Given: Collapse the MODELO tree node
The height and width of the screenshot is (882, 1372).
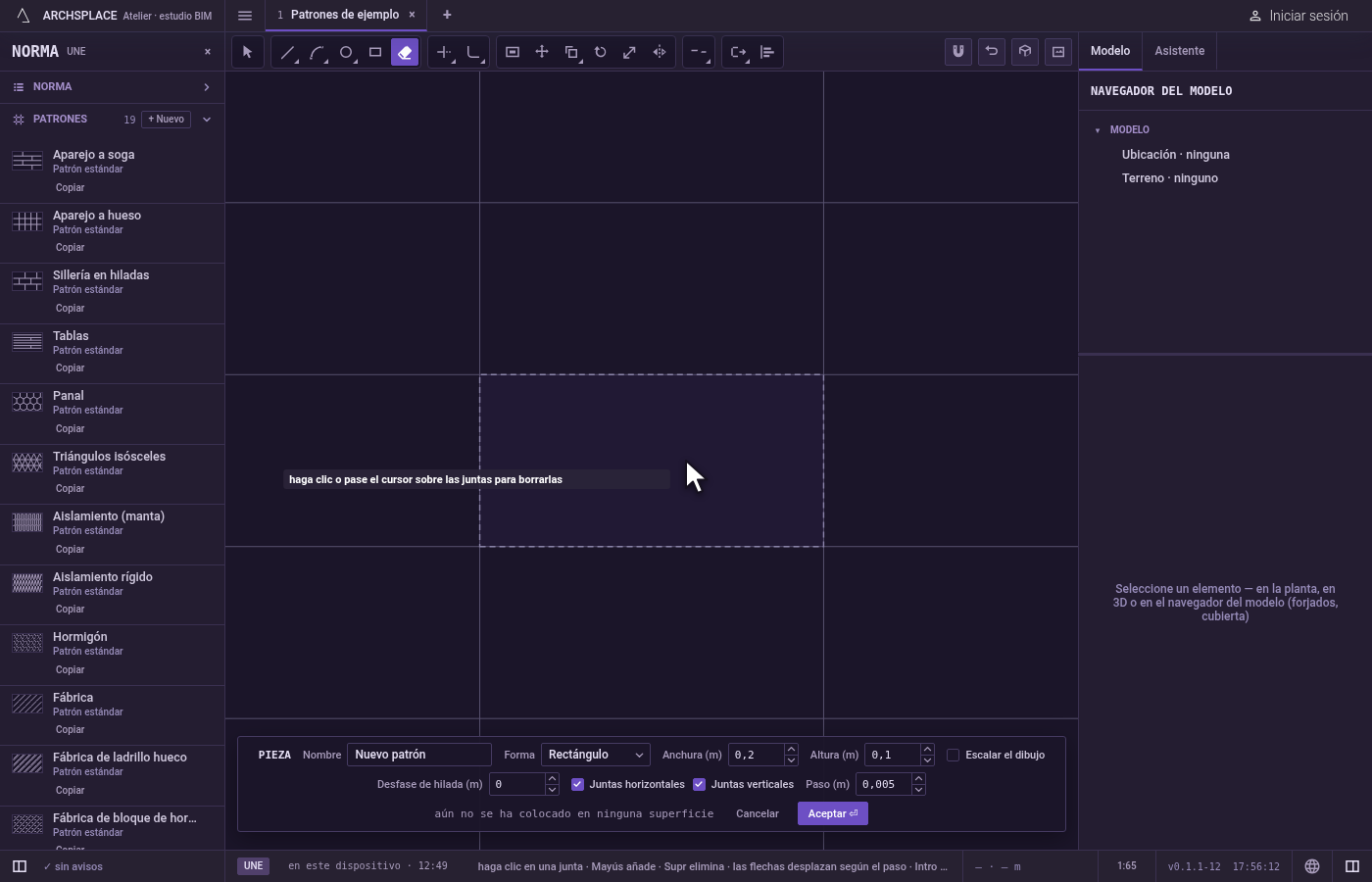Looking at the screenshot, I should click(1098, 129).
